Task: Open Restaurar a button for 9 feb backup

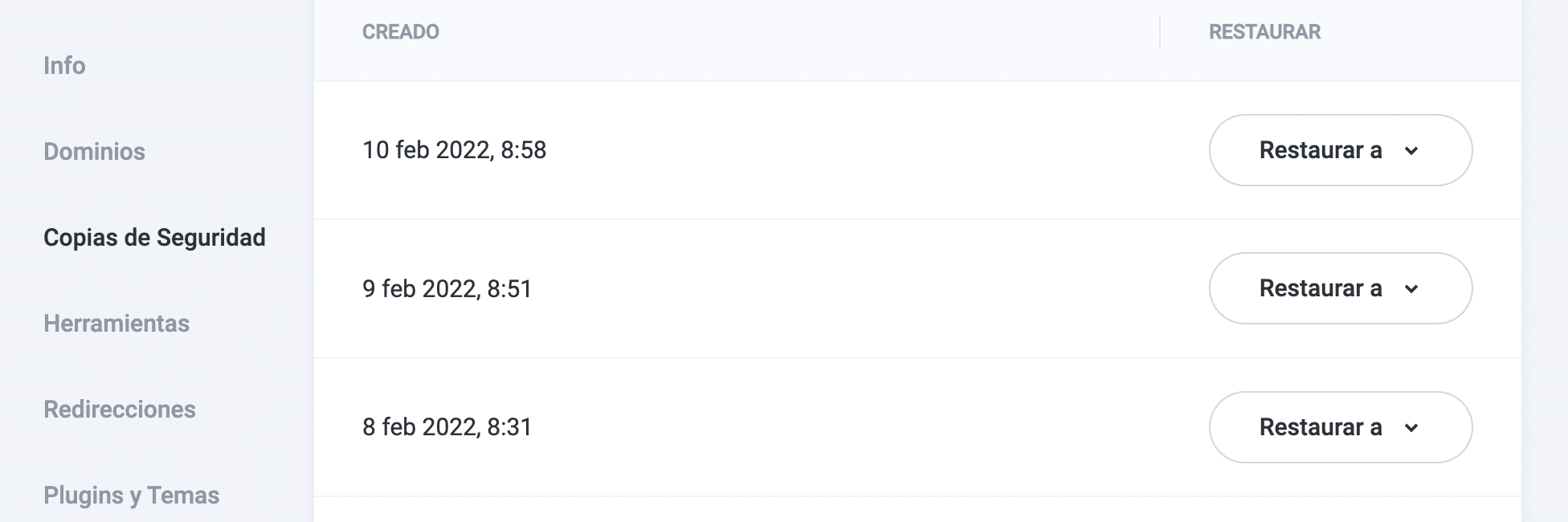Action: coord(1321,289)
